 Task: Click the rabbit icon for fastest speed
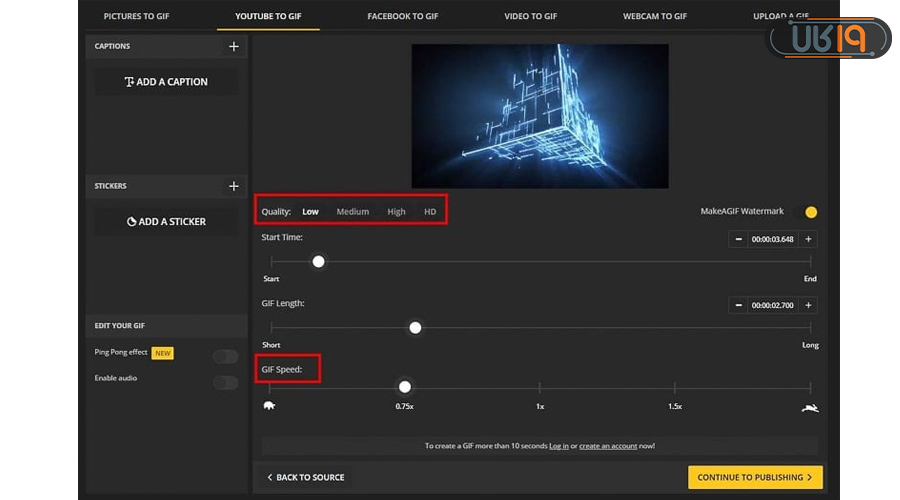tap(809, 407)
